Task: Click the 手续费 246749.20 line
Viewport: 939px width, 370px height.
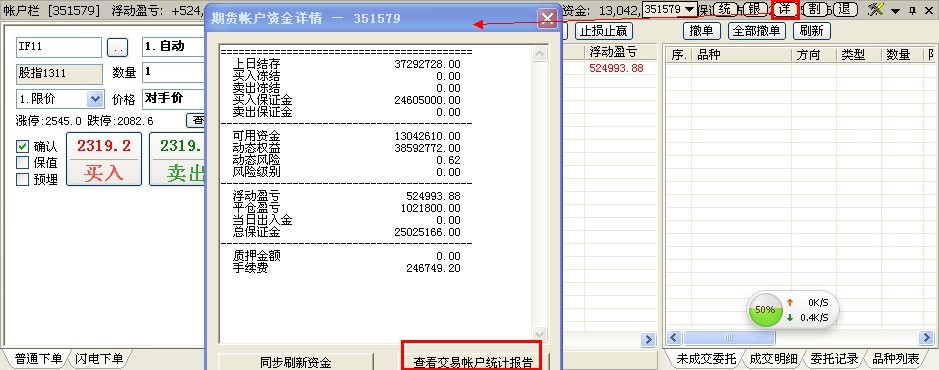Action: [x=346, y=268]
